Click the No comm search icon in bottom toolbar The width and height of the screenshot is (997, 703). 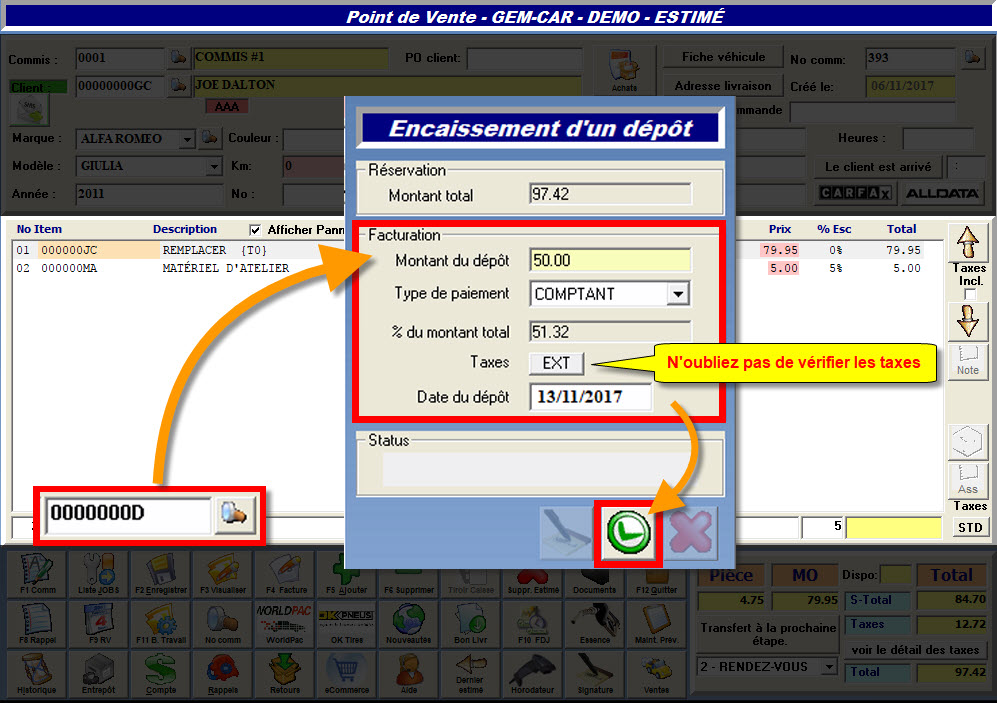point(223,624)
